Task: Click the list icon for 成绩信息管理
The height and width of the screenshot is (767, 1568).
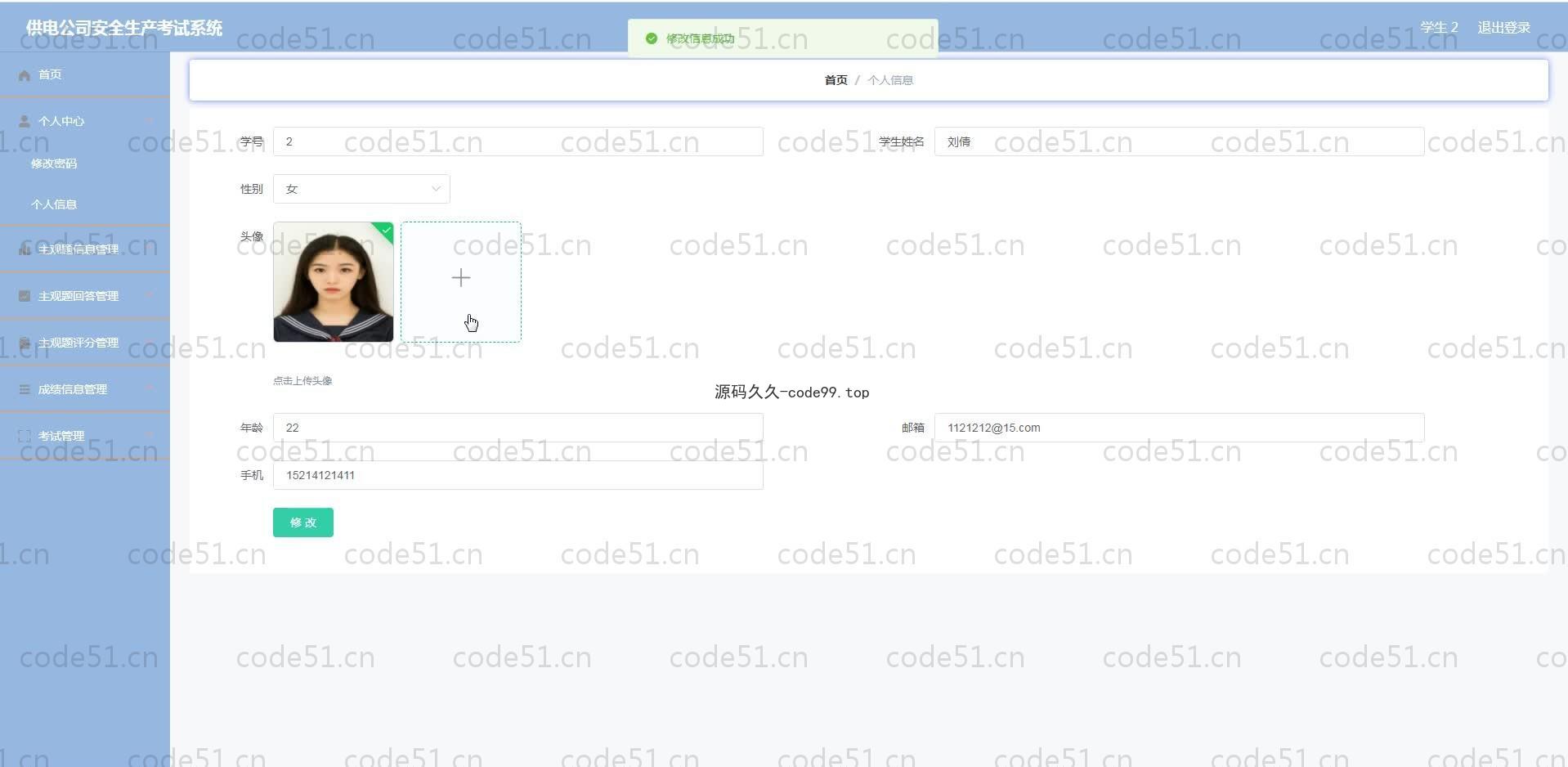Action: click(x=25, y=389)
